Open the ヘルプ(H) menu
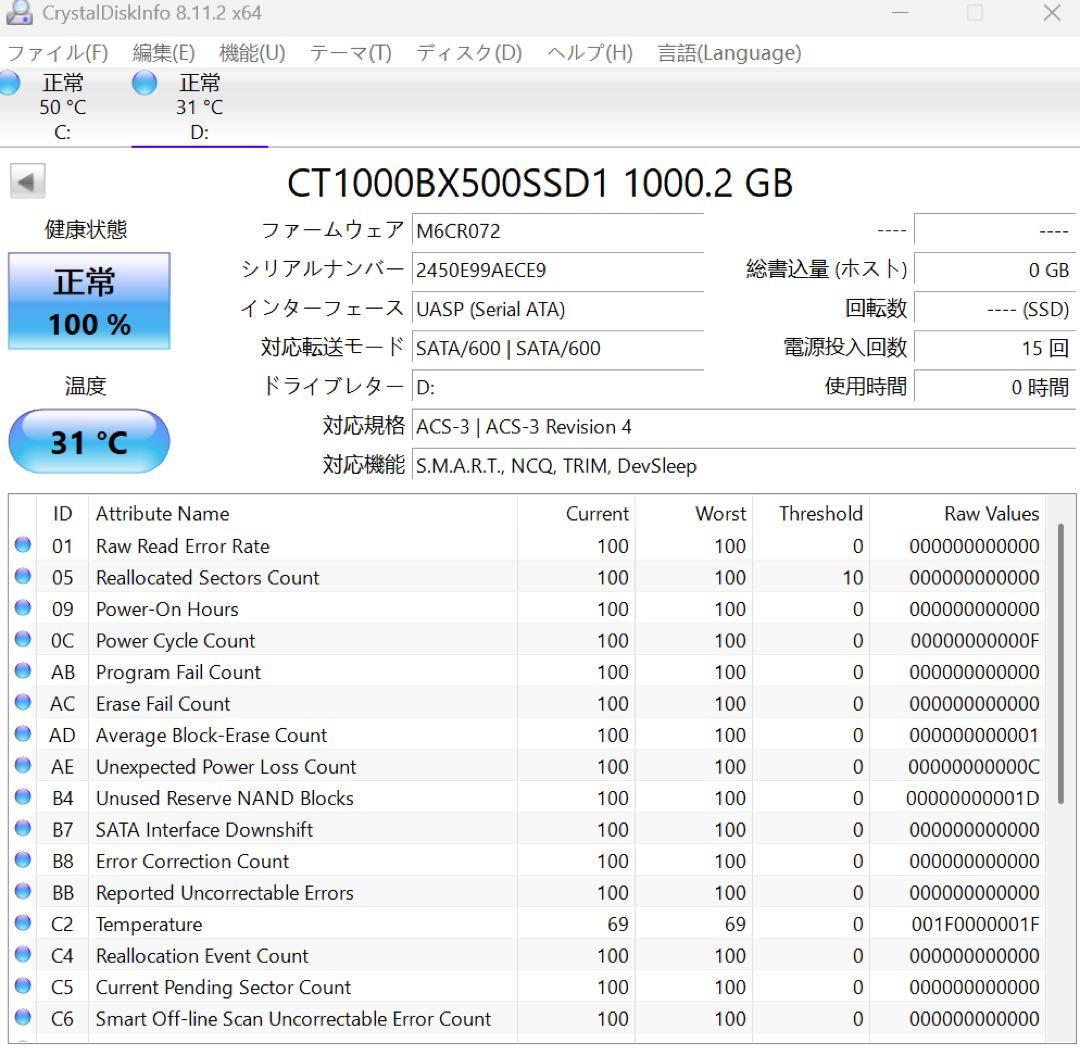 590,53
